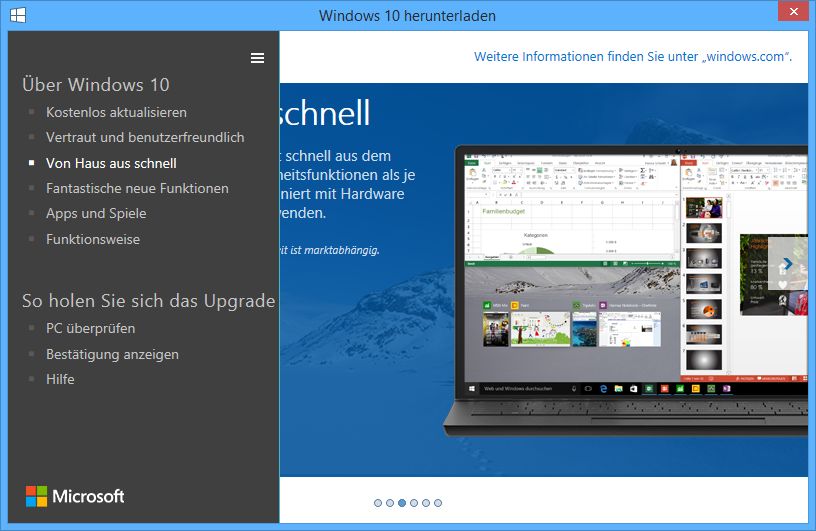Jump to first slide pagination dot
This screenshot has width=816, height=531.
(378, 503)
